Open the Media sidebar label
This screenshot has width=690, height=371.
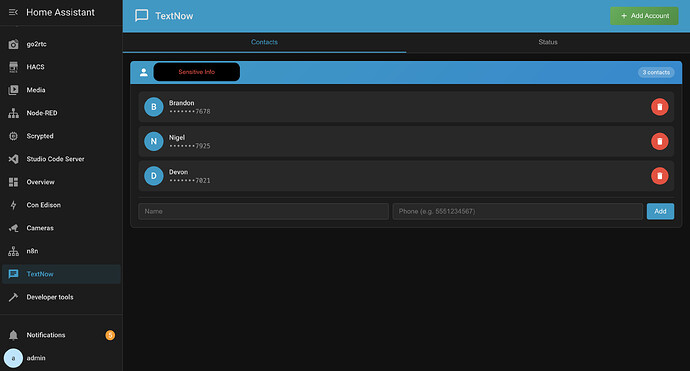(x=36, y=90)
